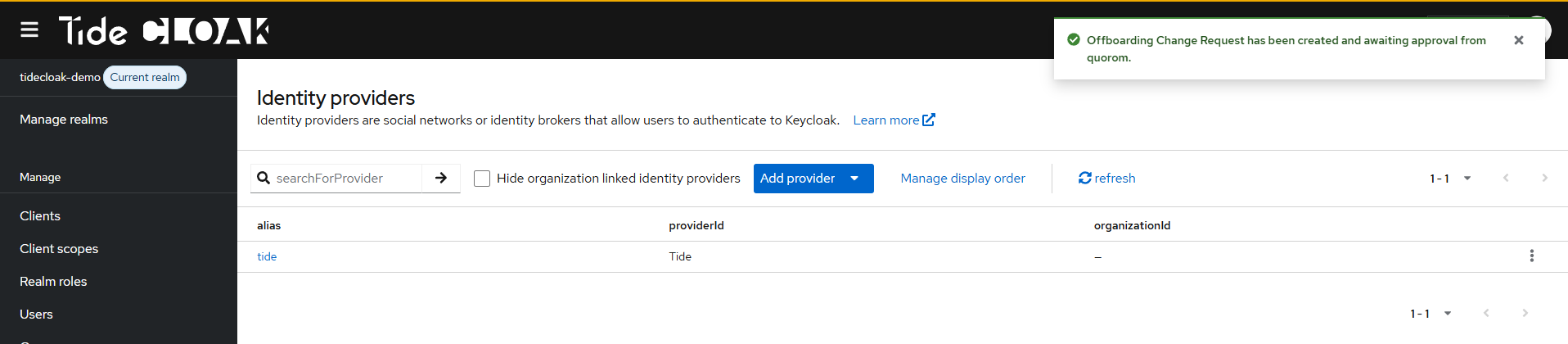Open the Learn more link
1568x344 pixels.
(x=893, y=120)
